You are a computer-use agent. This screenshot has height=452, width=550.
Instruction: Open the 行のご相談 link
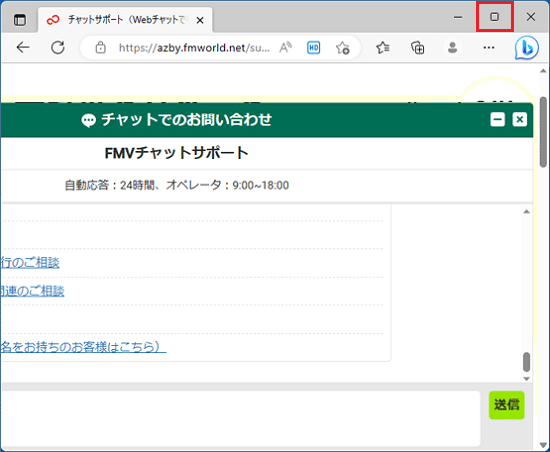(x=30, y=263)
